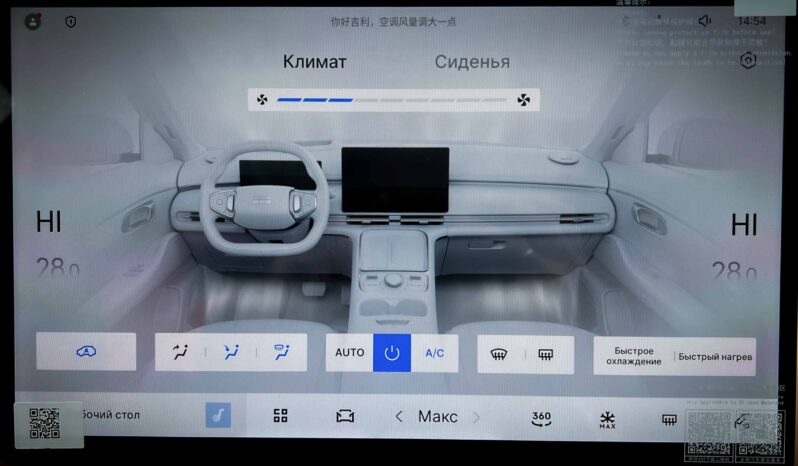Decrease fan speed with small fan icon
The width and height of the screenshot is (798, 466).
point(262,99)
